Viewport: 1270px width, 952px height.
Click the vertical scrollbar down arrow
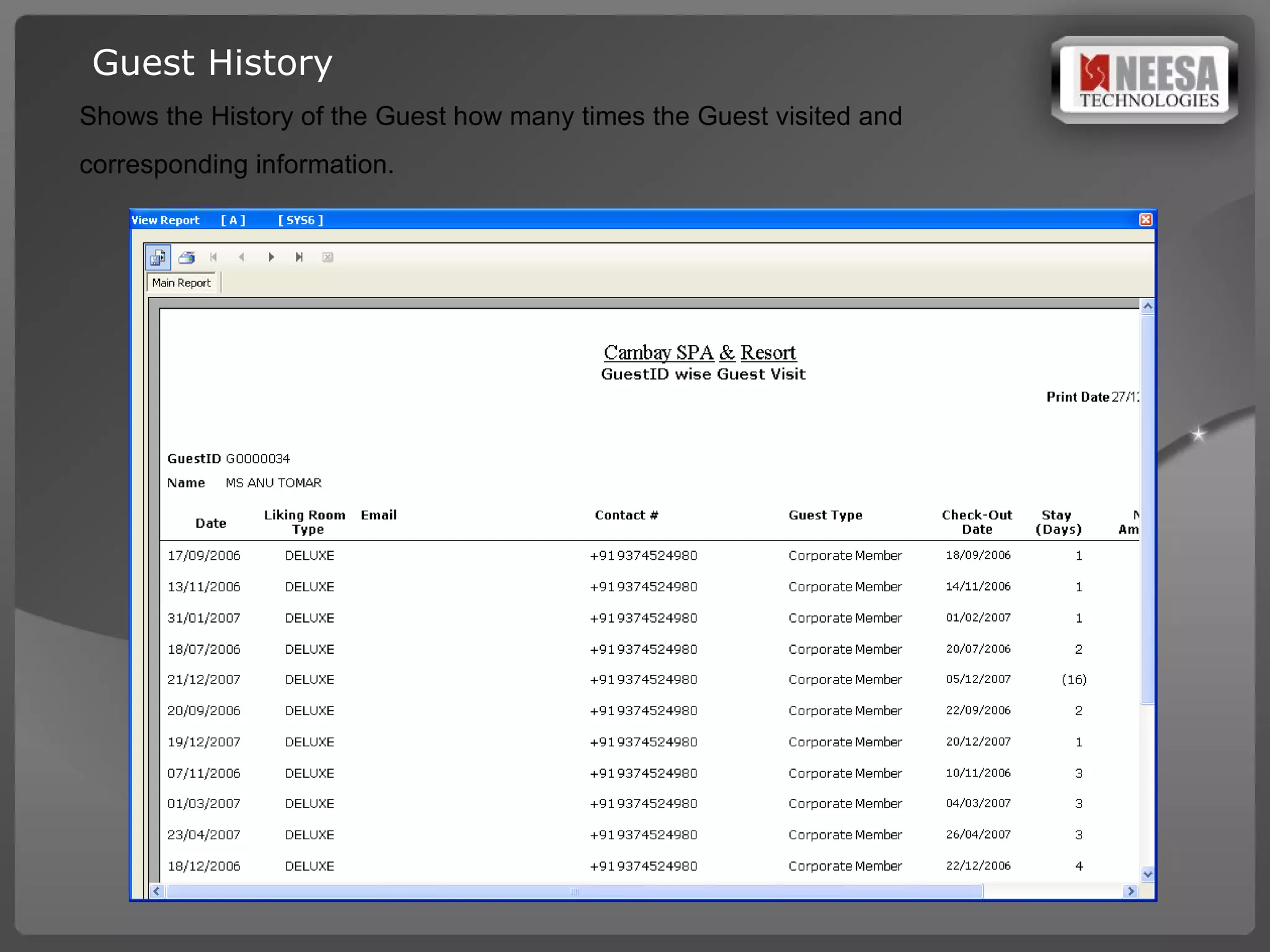(x=1147, y=875)
